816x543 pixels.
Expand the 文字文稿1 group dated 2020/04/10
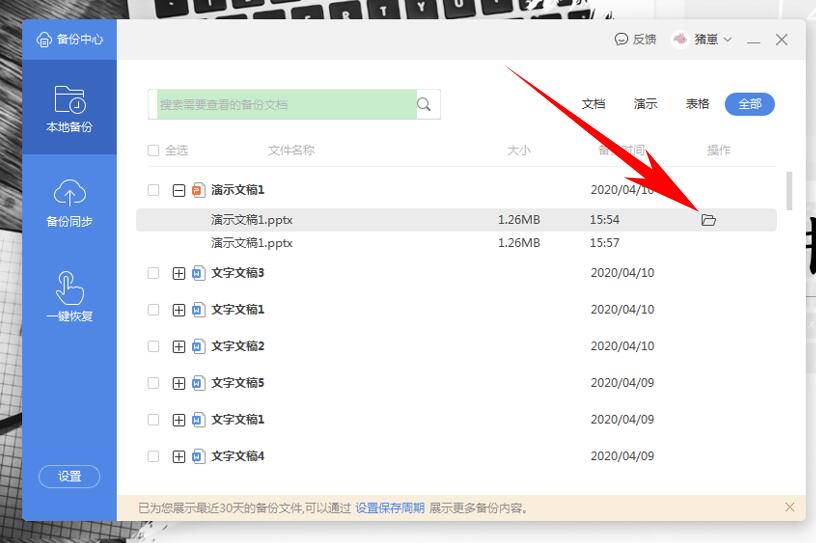178,310
